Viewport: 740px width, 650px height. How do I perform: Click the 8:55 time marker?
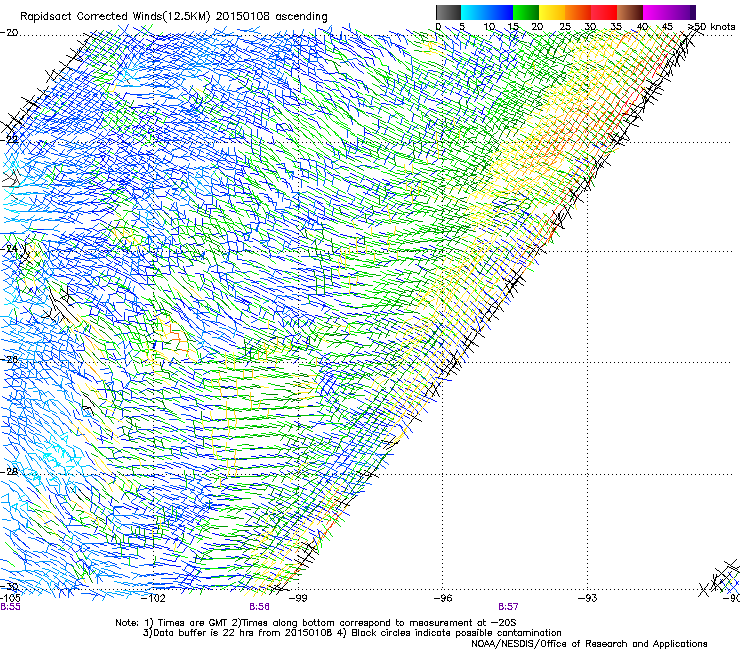coord(10,607)
